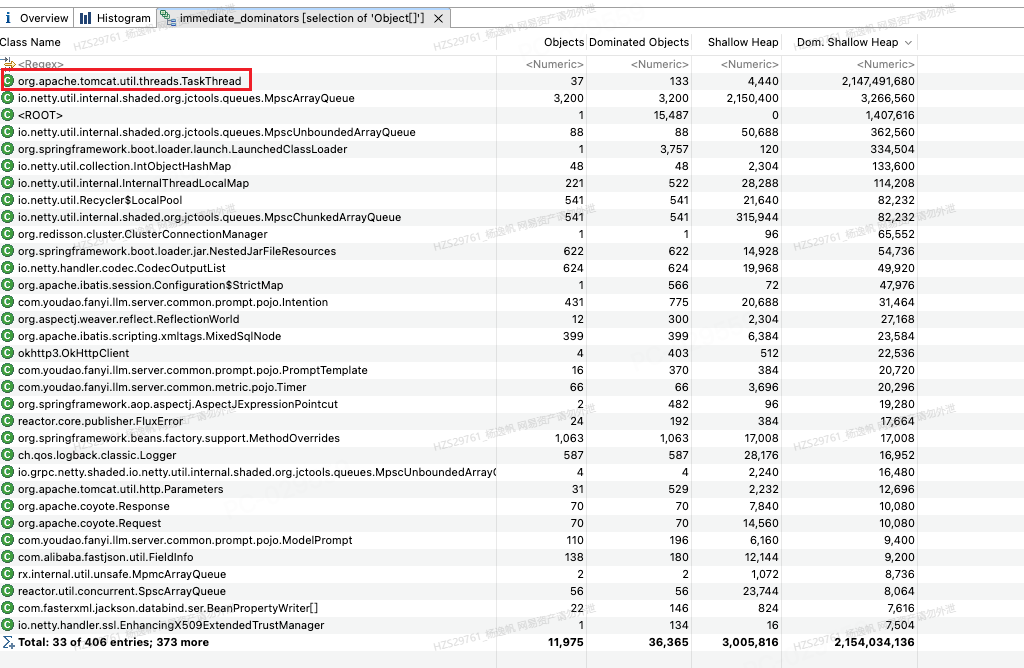
Task: Click class icon of NestedJarFileResources row
Action: click(x=8, y=251)
